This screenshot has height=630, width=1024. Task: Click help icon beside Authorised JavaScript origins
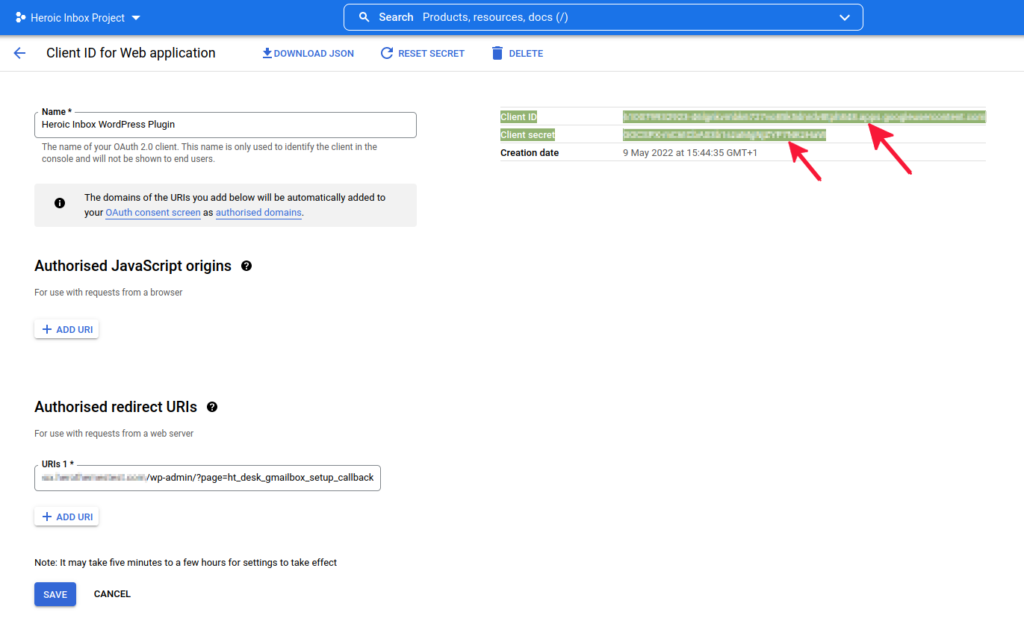tap(246, 266)
